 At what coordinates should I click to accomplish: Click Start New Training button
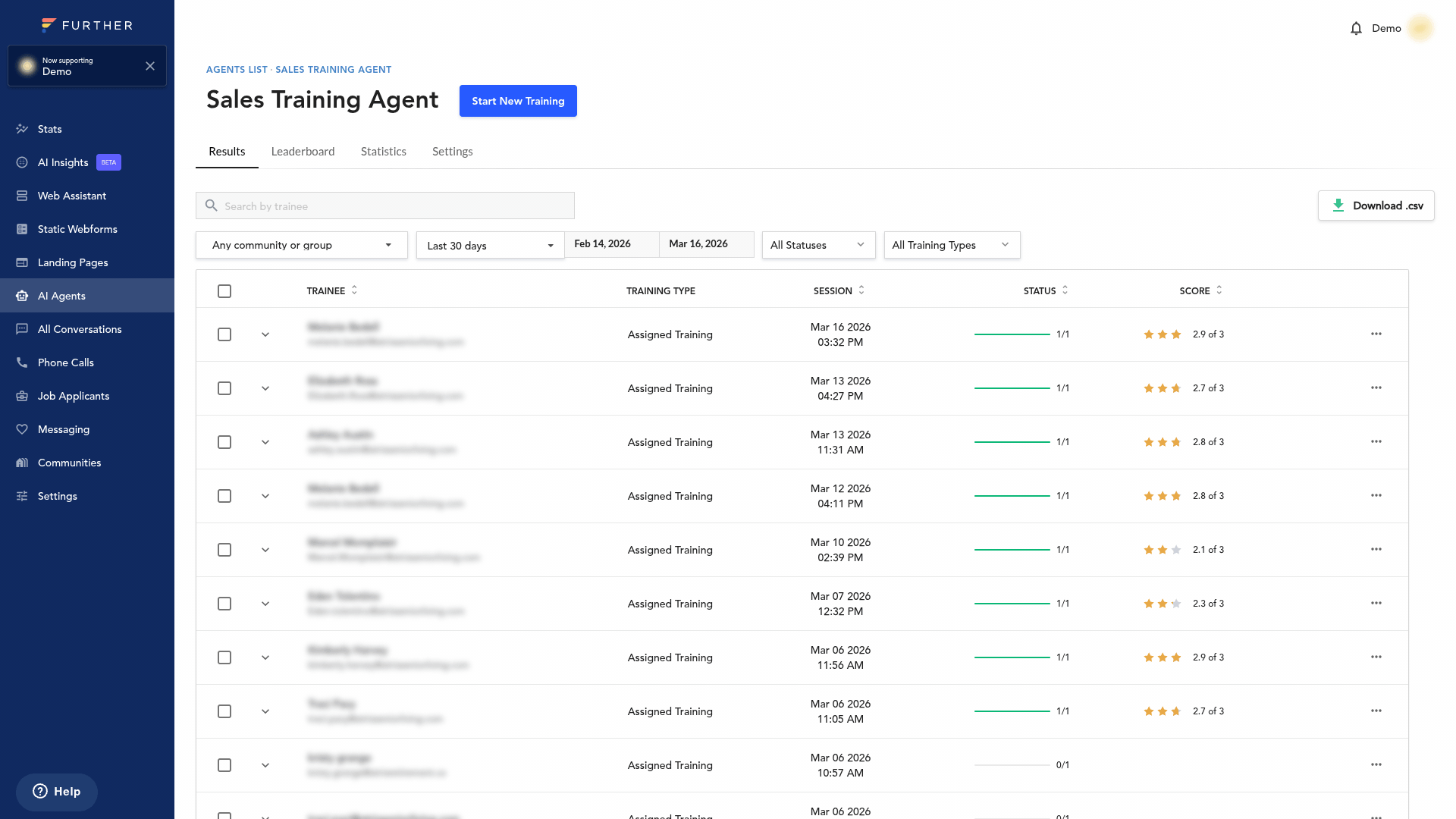(x=518, y=101)
